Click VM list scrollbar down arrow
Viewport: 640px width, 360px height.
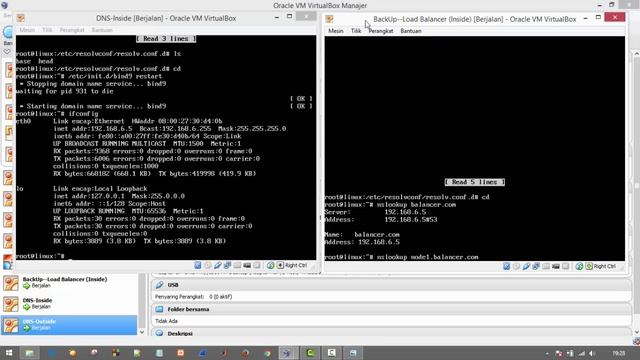[142, 332]
